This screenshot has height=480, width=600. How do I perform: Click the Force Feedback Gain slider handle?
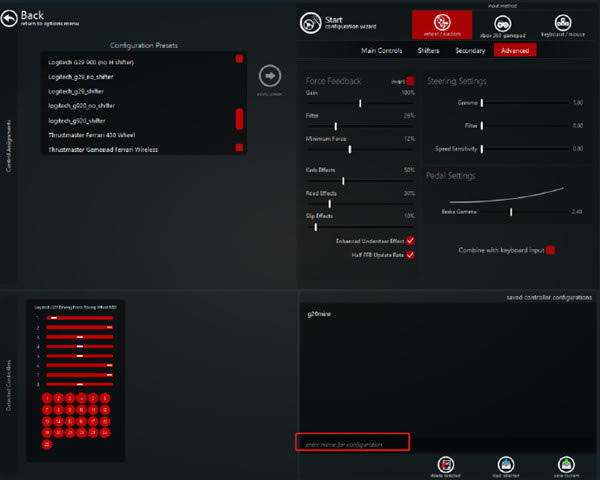tap(360, 103)
